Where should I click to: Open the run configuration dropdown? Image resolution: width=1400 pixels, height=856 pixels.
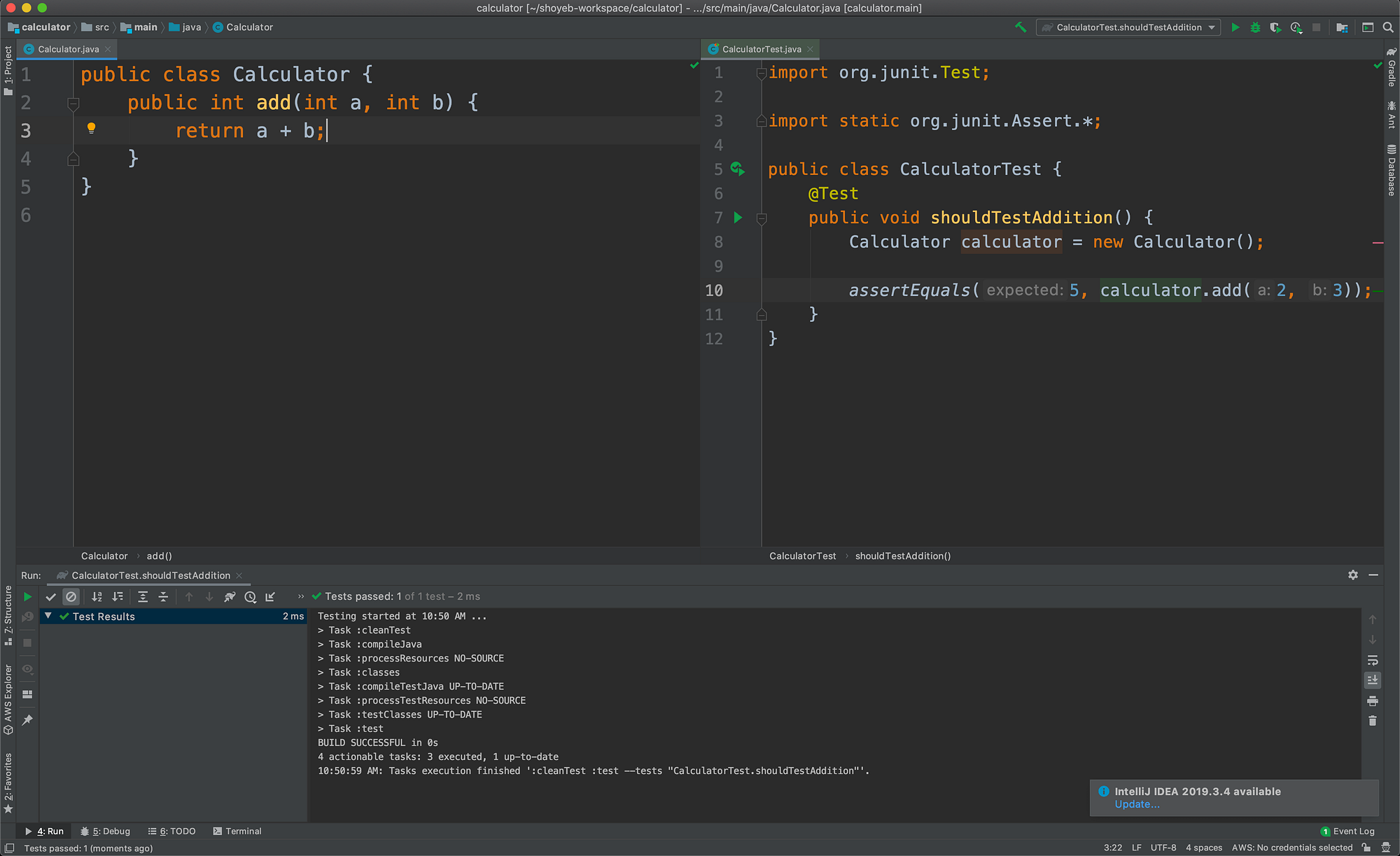point(1211,27)
